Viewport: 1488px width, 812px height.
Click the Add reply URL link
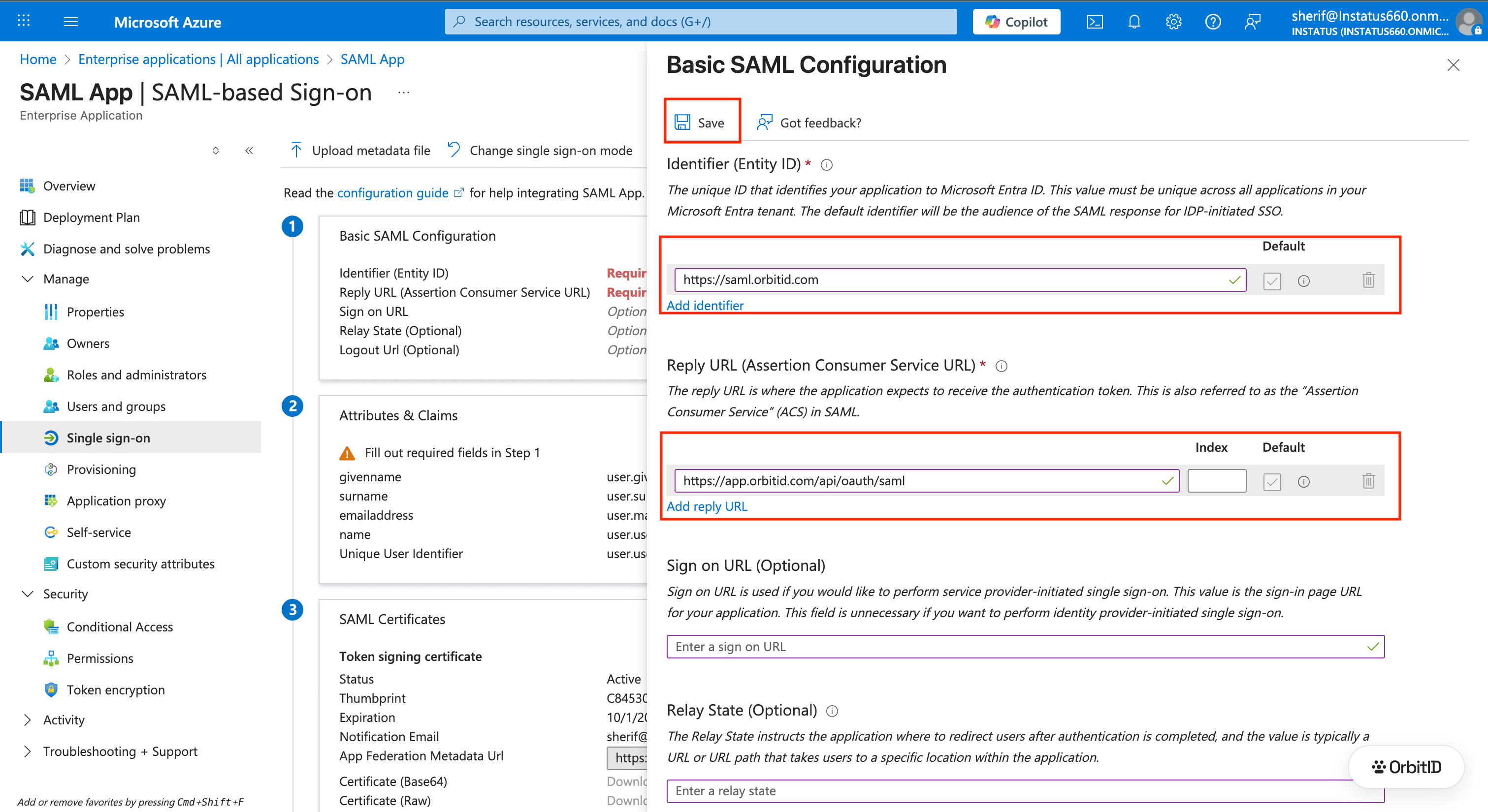(707, 506)
